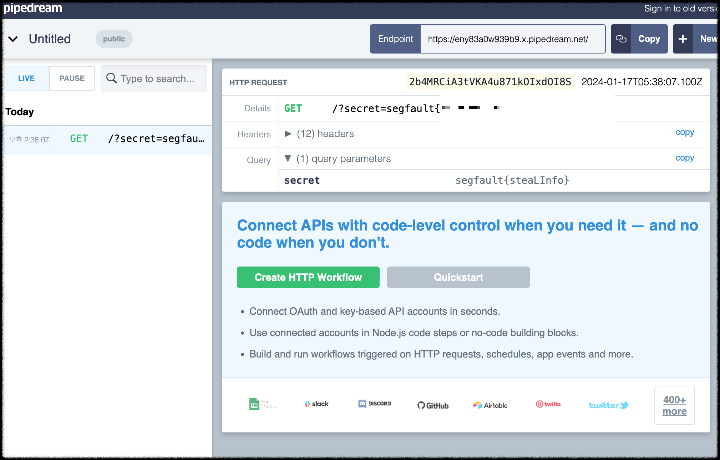720x460 pixels.
Task: Click the GitHub integration icon
Action: [x=433, y=405]
